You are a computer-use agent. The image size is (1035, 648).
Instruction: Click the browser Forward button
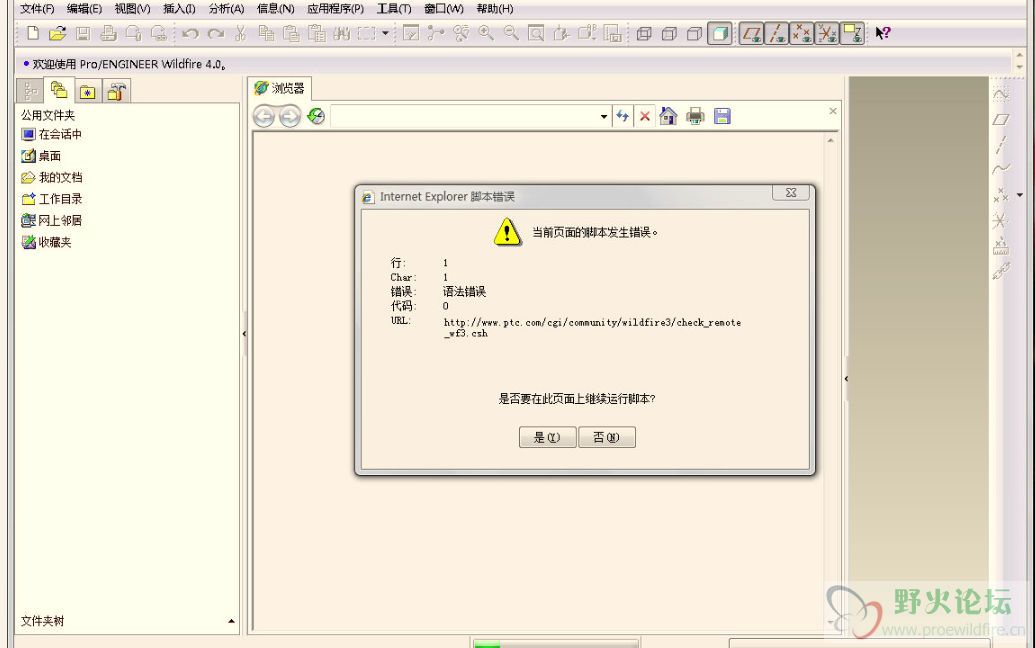click(290, 117)
